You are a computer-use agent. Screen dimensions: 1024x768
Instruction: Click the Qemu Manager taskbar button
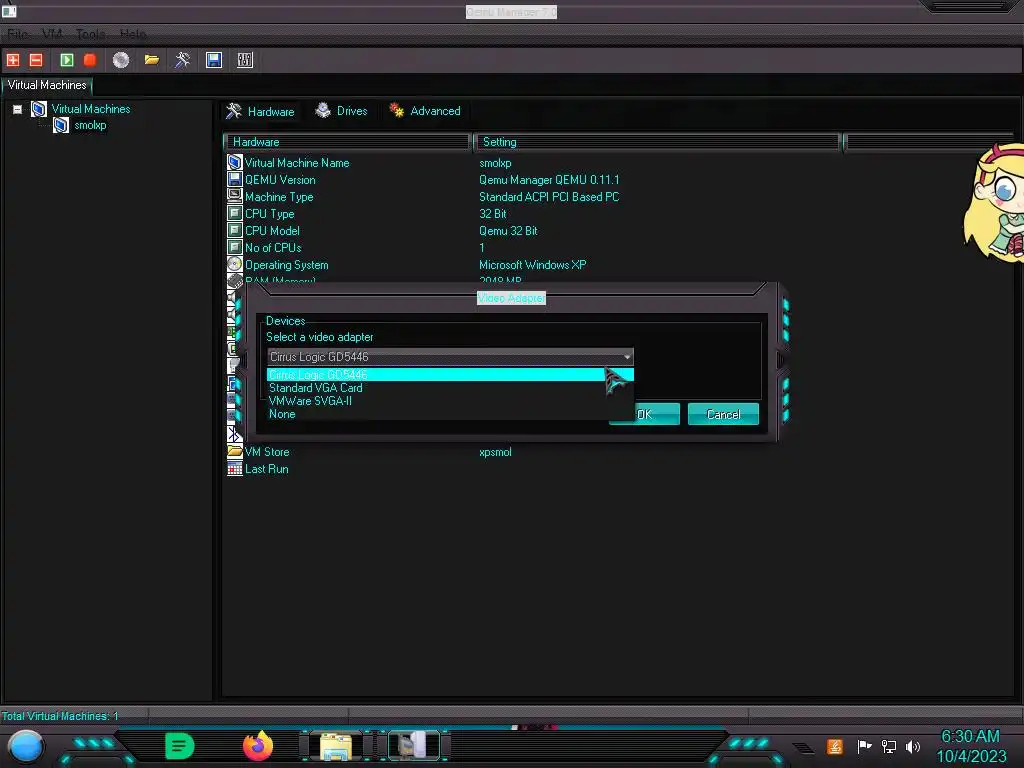(414, 746)
